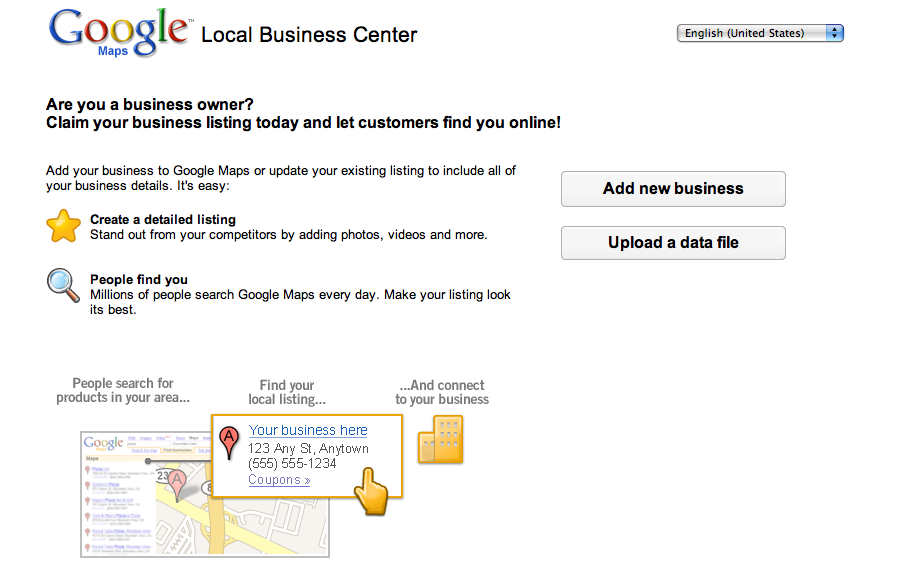Follow the Coupons » link

279,480
